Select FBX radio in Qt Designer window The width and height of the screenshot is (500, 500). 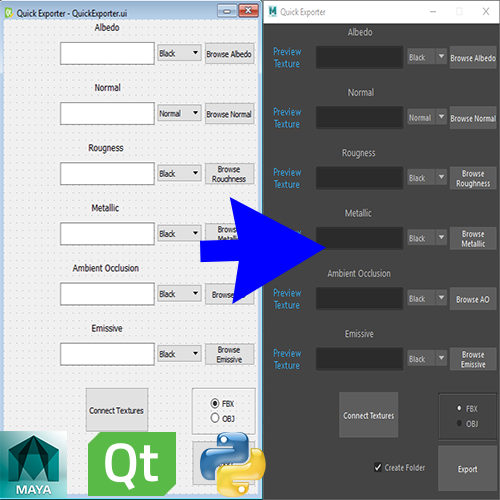pyautogui.click(x=215, y=403)
